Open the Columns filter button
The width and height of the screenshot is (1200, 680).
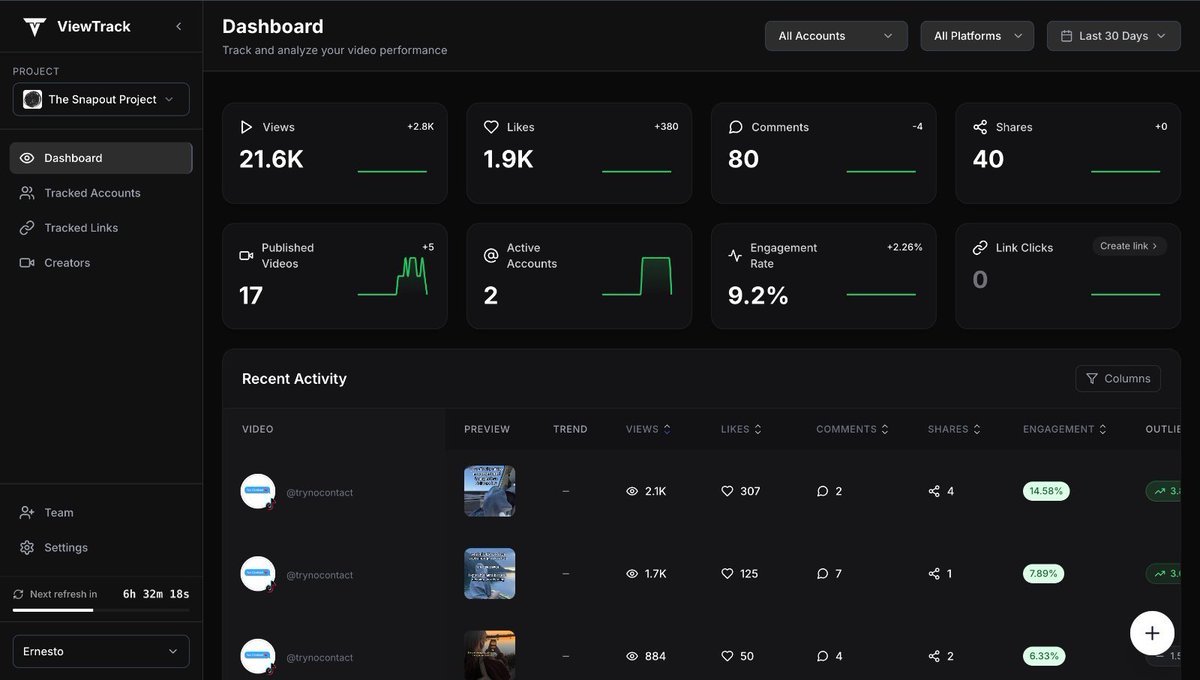click(1118, 378)
